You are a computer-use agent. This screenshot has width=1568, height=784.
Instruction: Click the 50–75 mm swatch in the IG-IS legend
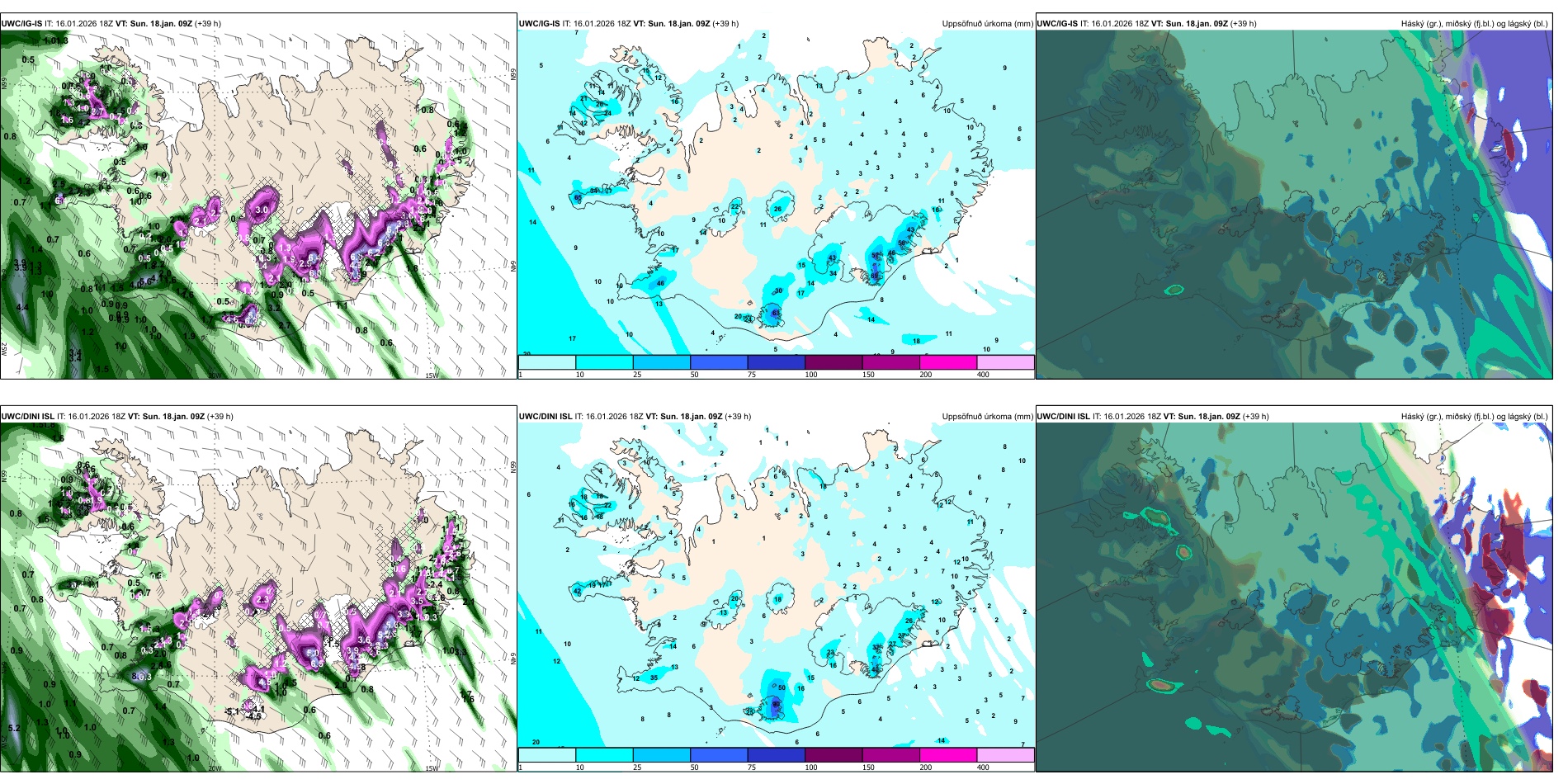[719, 362]
